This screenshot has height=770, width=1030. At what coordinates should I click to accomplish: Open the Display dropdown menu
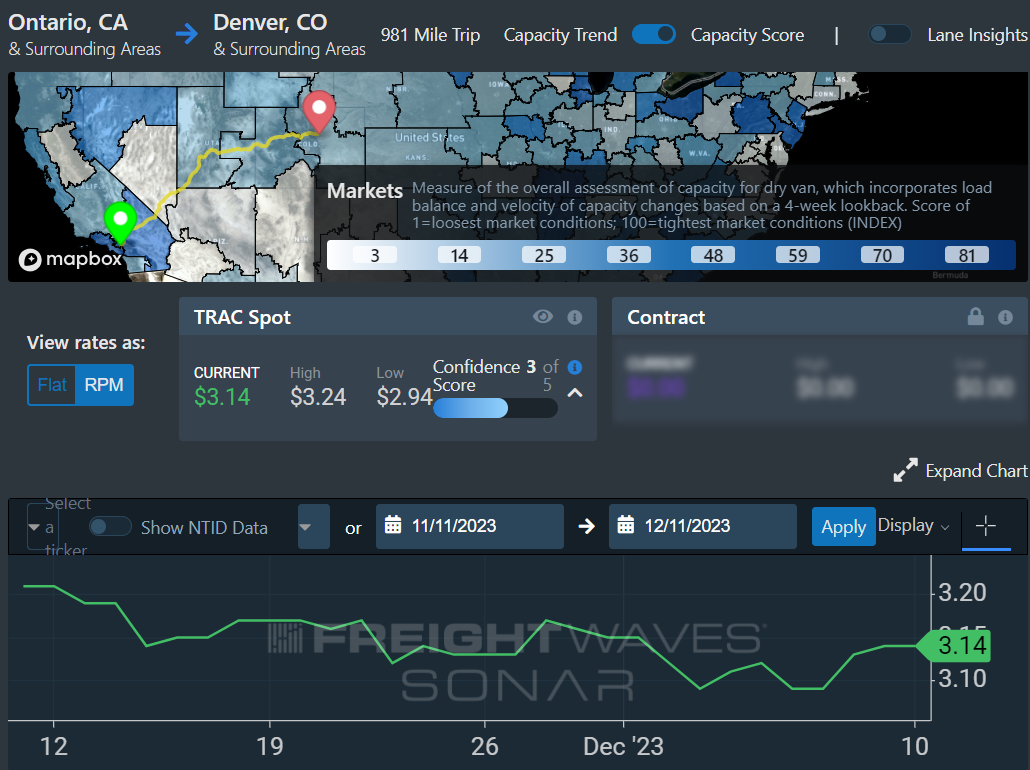pyautogui.click(x=914, y=526)
